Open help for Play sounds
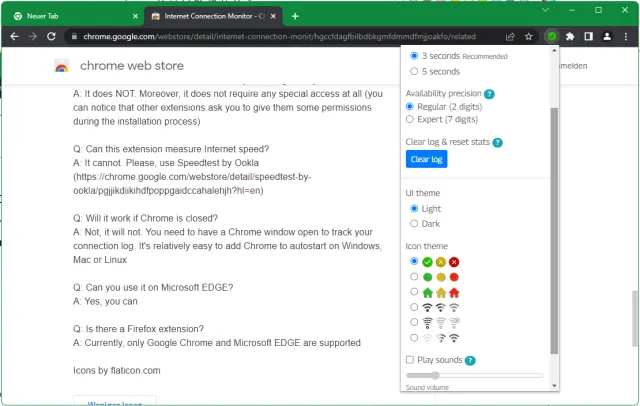 [470, 361]
